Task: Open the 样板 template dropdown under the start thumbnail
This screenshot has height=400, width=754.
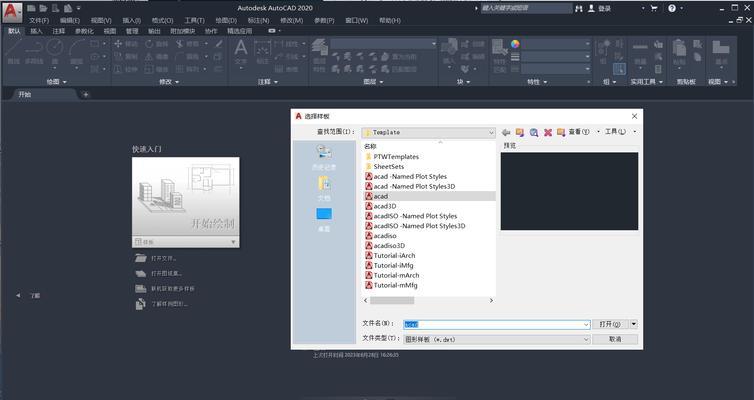Action: click(x=186, y=242)
